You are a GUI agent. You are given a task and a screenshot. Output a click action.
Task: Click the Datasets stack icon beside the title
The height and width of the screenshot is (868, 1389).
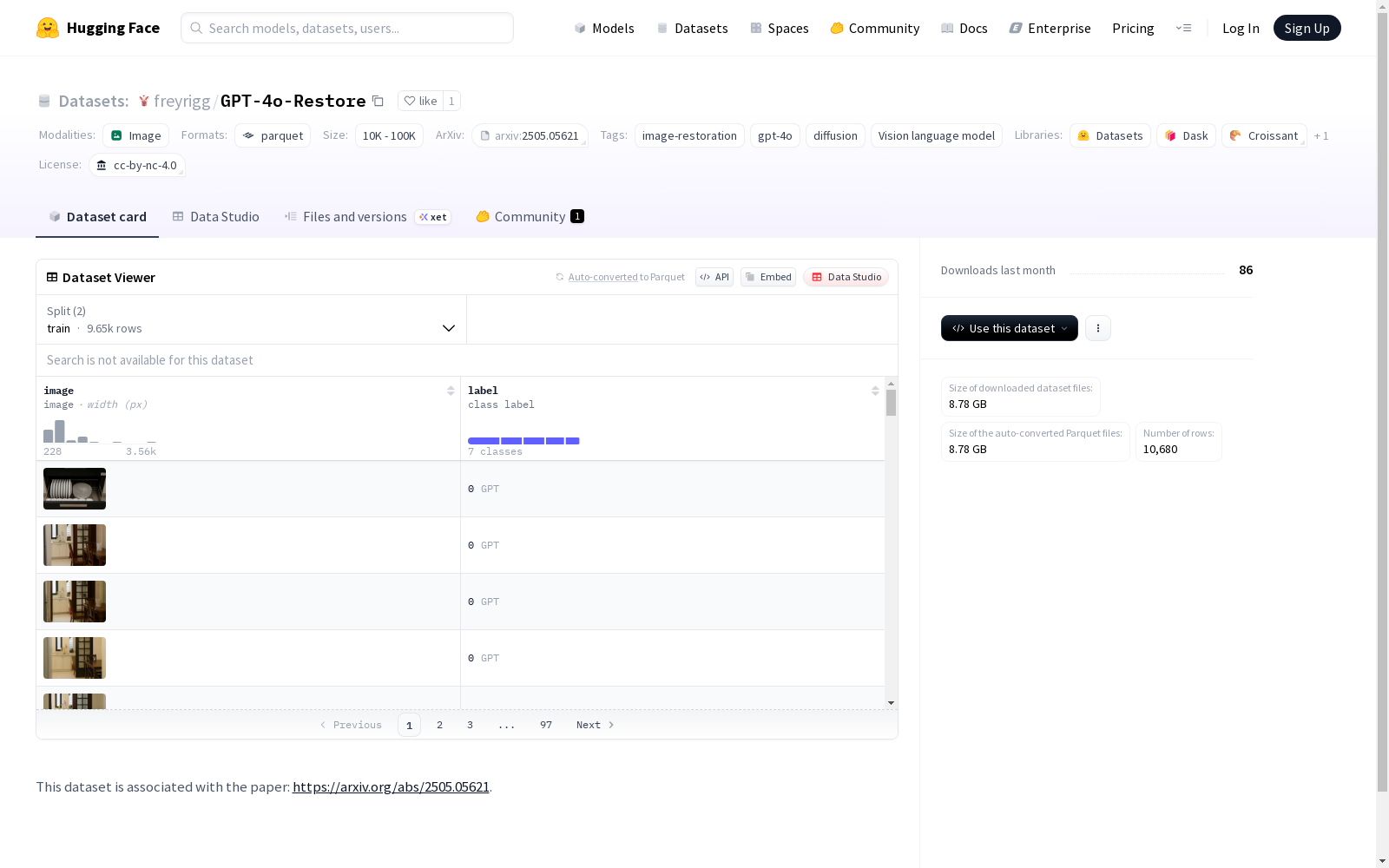coord(44,102)
